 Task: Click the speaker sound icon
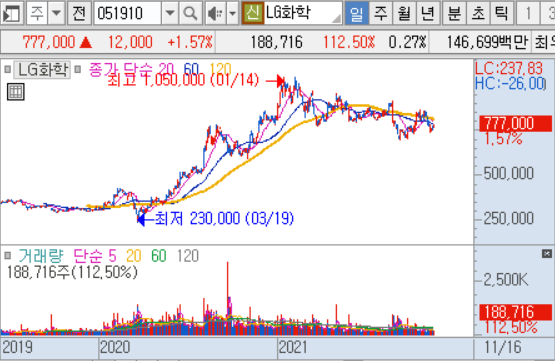[215, 13]
